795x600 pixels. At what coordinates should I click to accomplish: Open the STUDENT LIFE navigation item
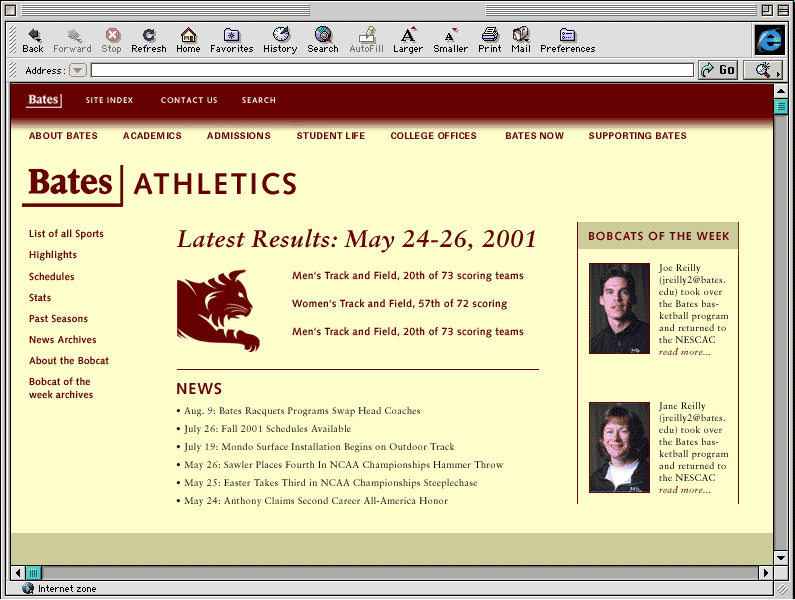(331, 136)
